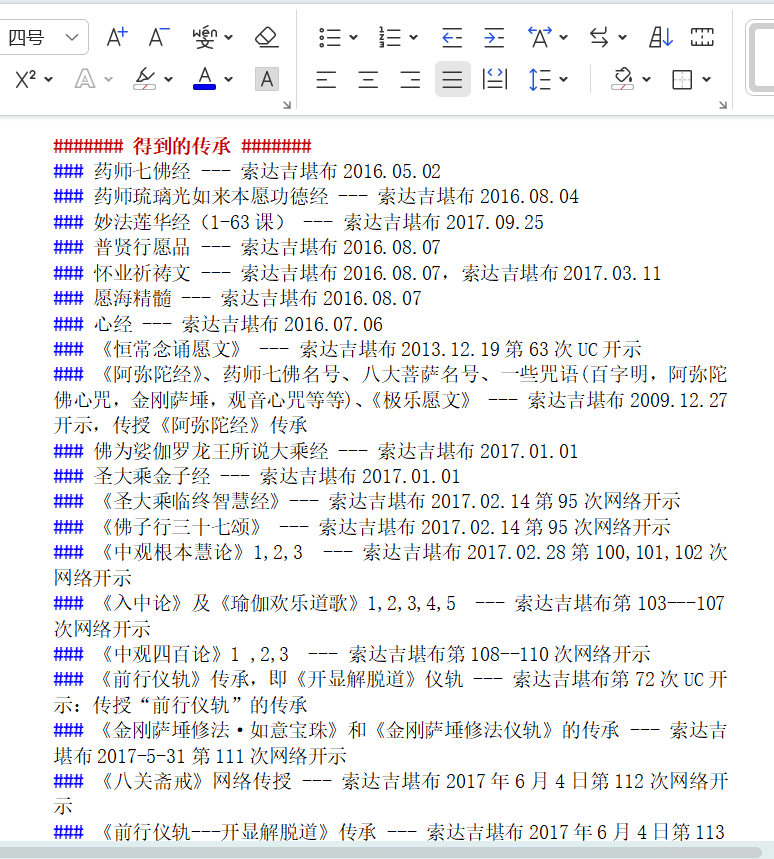Expand the text direction dropdown arrow
Image resolution: width=774 pixels, height=859 pixels.
tap(622, 37)
